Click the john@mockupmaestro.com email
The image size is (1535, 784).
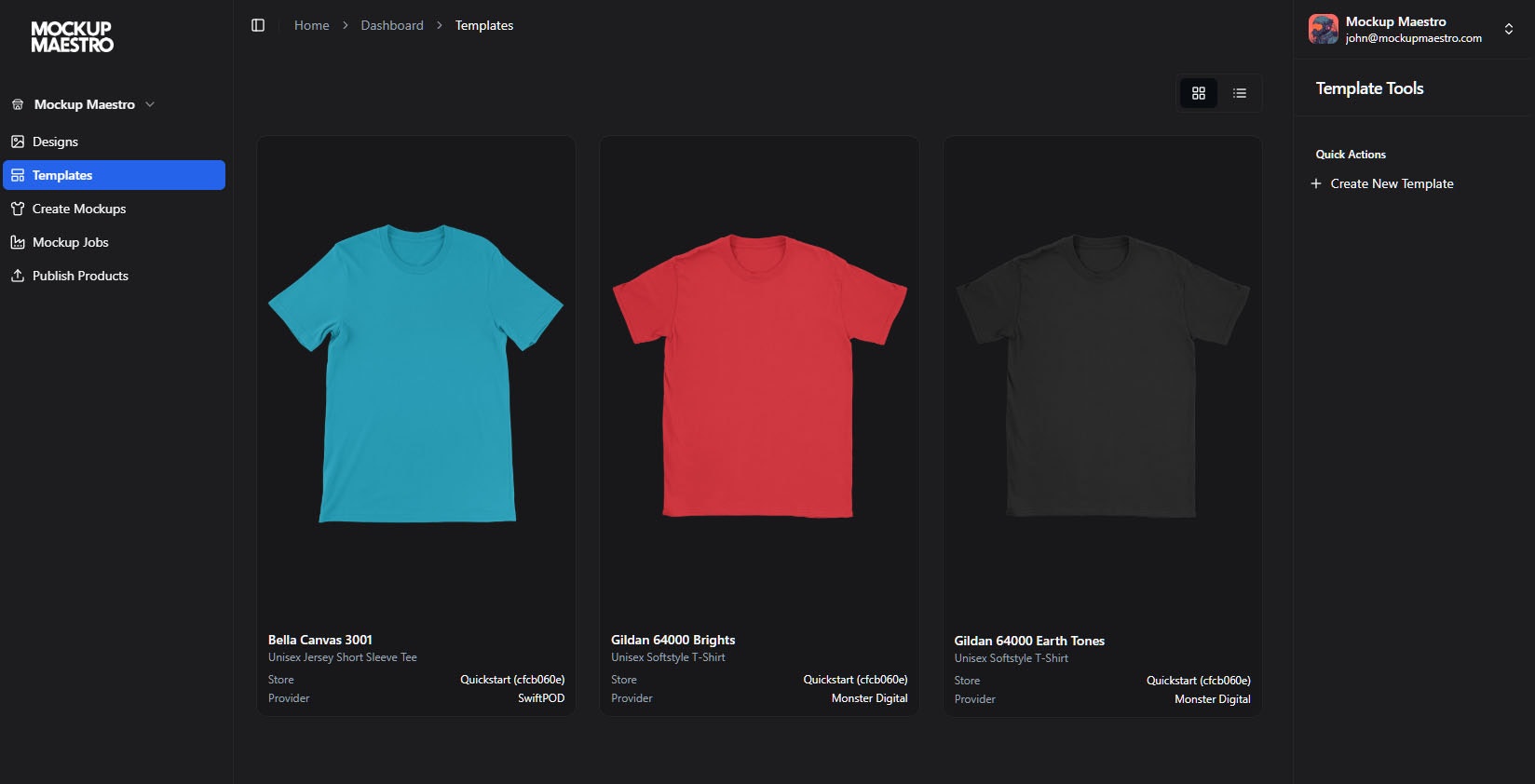tap(1414, 38)
